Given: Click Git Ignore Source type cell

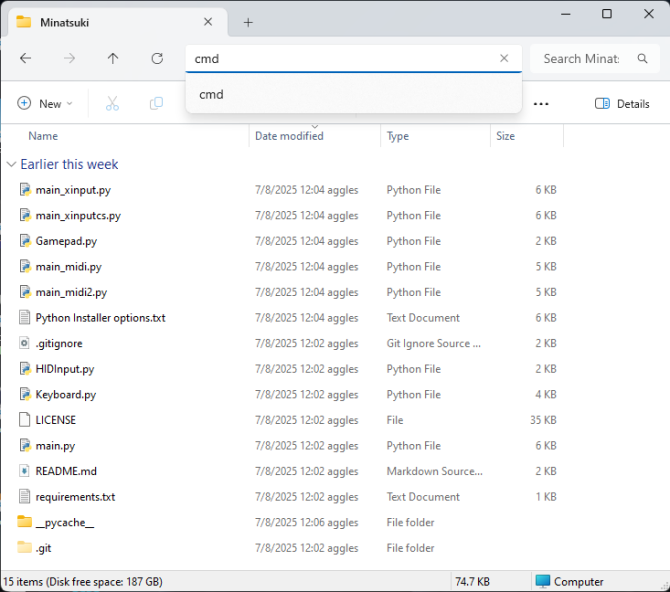Looking at the screenshot, I should point(434,343).
